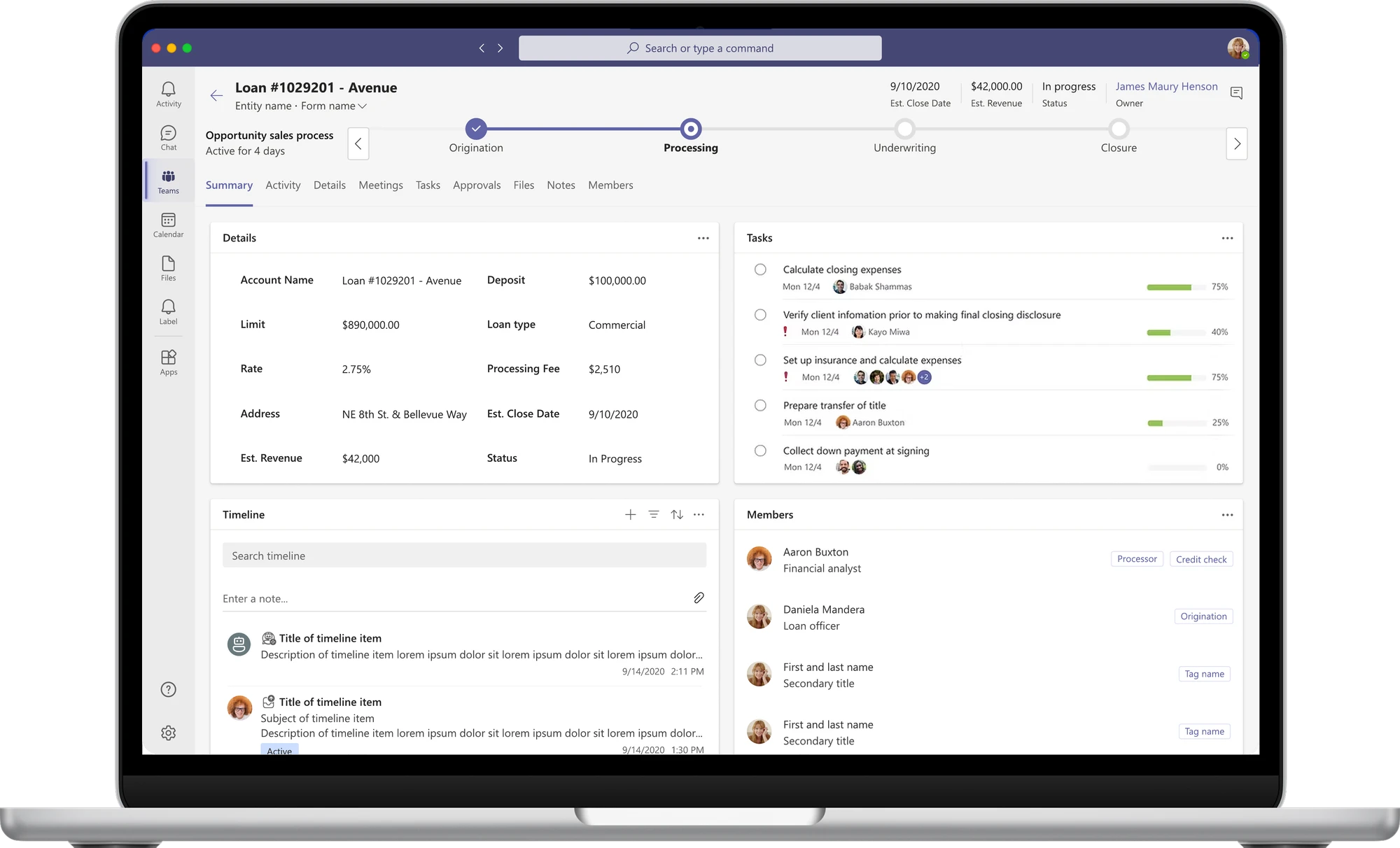The height and width of the screenshot is (848, 1400).
Task: Click the profile avatar in title bar
Action: tap(1238, 48)
